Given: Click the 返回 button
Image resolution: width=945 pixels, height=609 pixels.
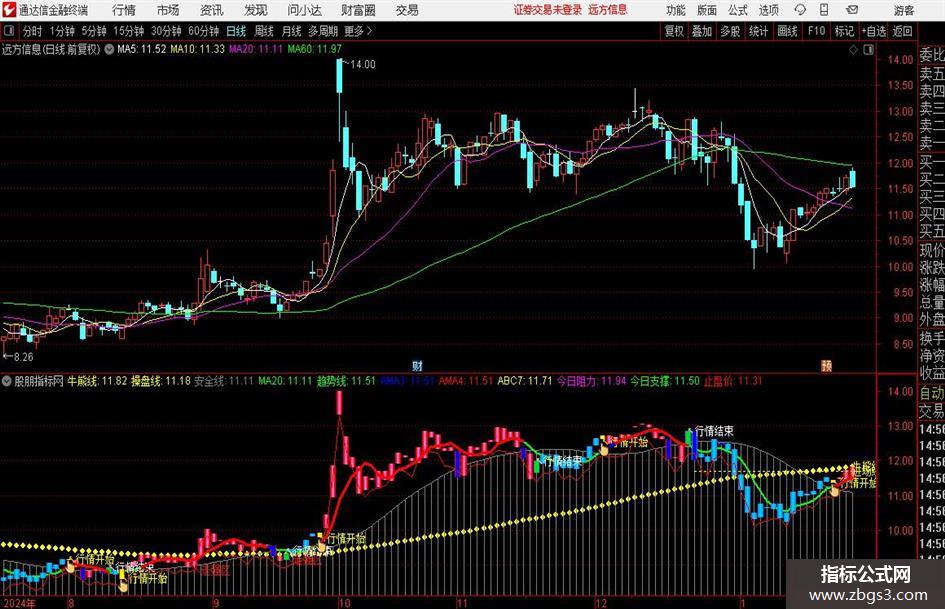Looking at the screenshot, I should [902, 31].
